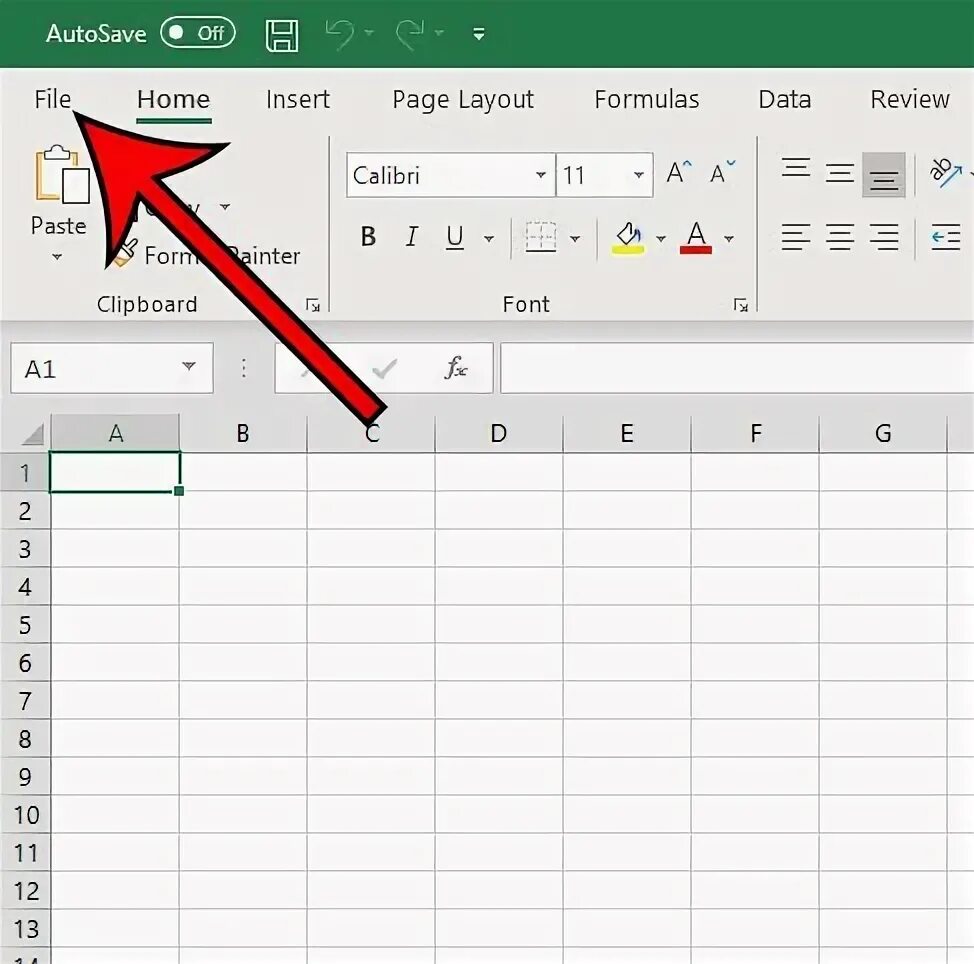Image resolution: width=974 pixels, height=964 pixels.
Task: Click the Save floppy disk icon
Action: tap(282, 35)
